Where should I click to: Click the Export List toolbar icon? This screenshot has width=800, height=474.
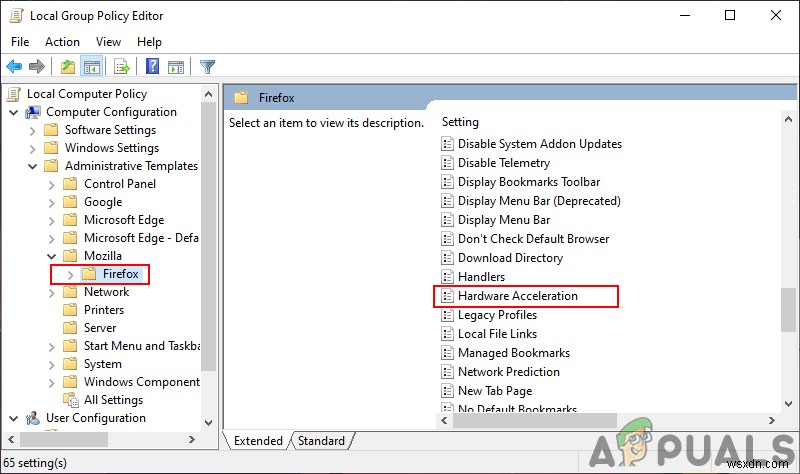(x=122, y=66)
